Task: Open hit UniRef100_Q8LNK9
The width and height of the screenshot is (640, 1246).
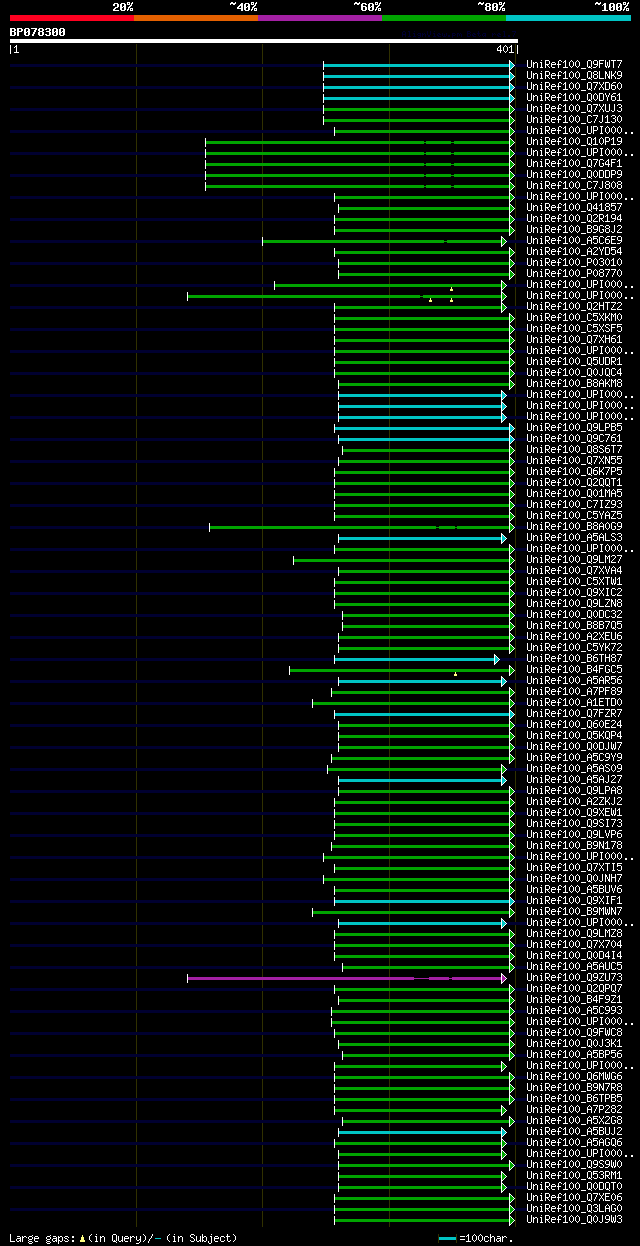Action: click(x=574, y=75)
